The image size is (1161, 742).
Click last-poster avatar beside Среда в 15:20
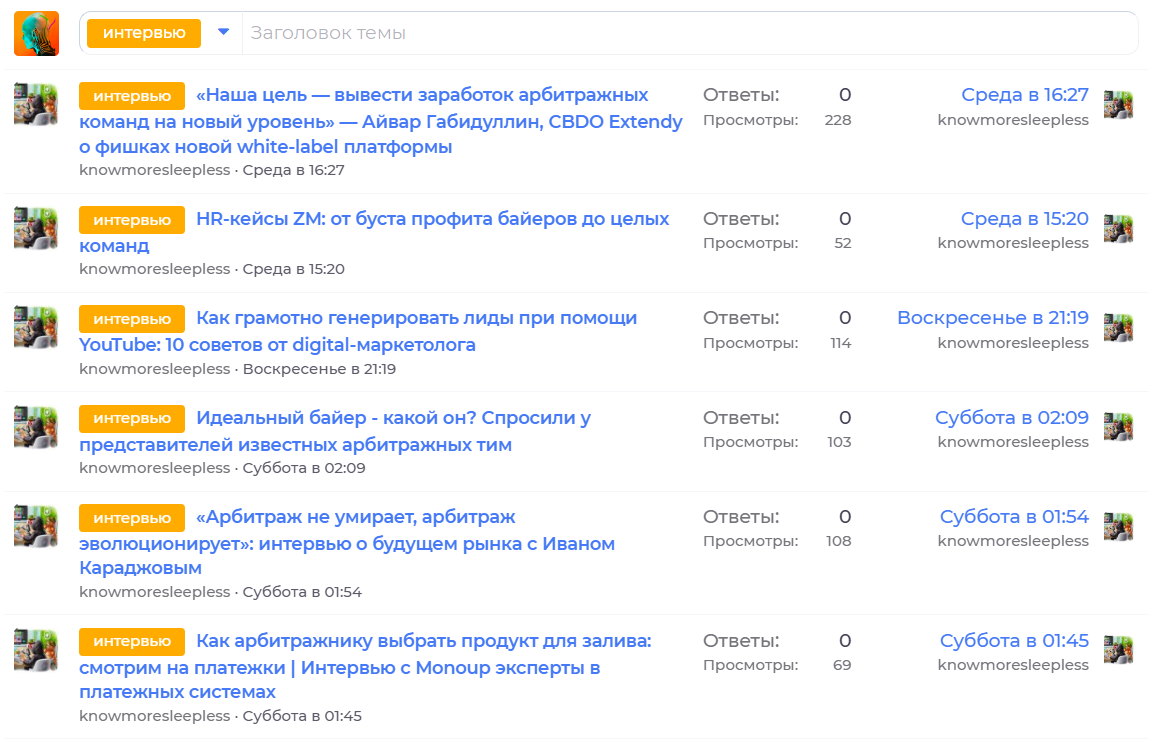tap(1118, 228)
